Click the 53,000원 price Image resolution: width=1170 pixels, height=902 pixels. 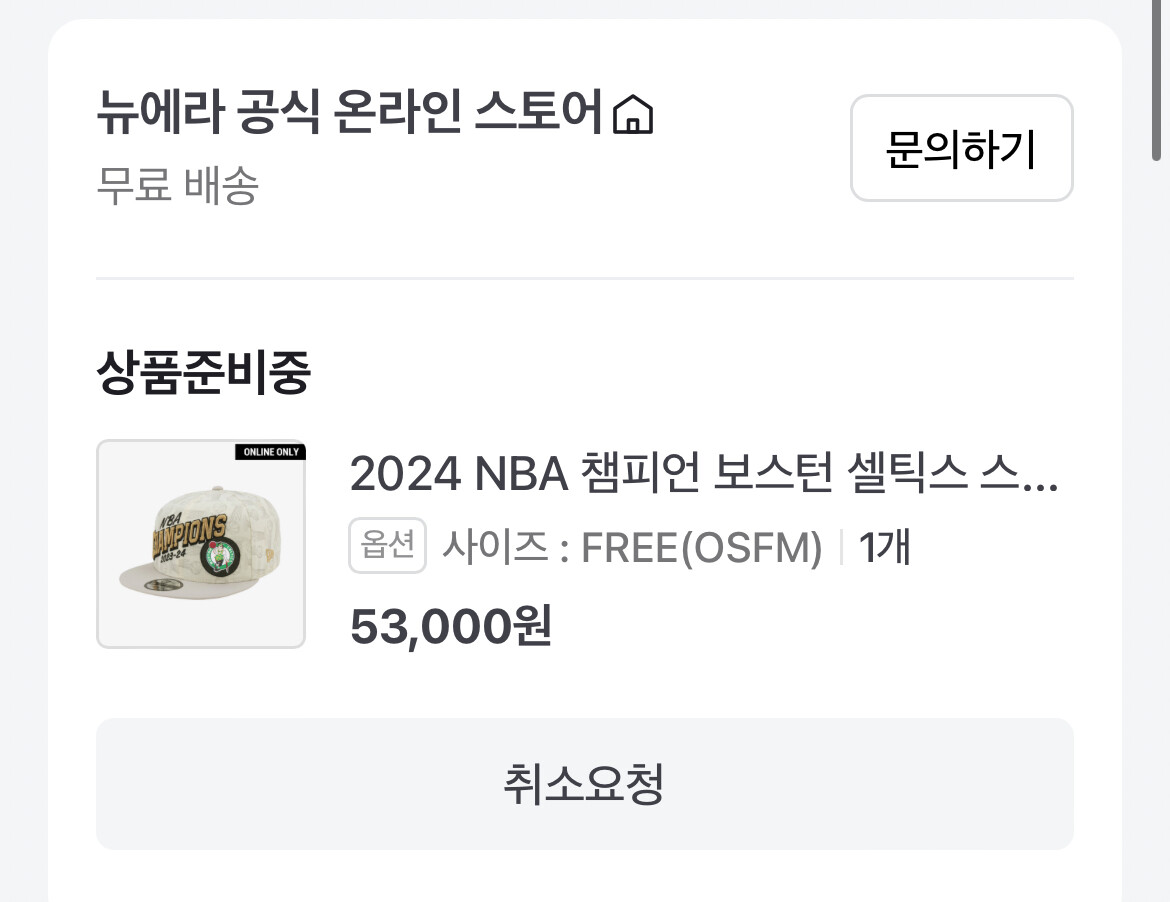coord(450,627)
